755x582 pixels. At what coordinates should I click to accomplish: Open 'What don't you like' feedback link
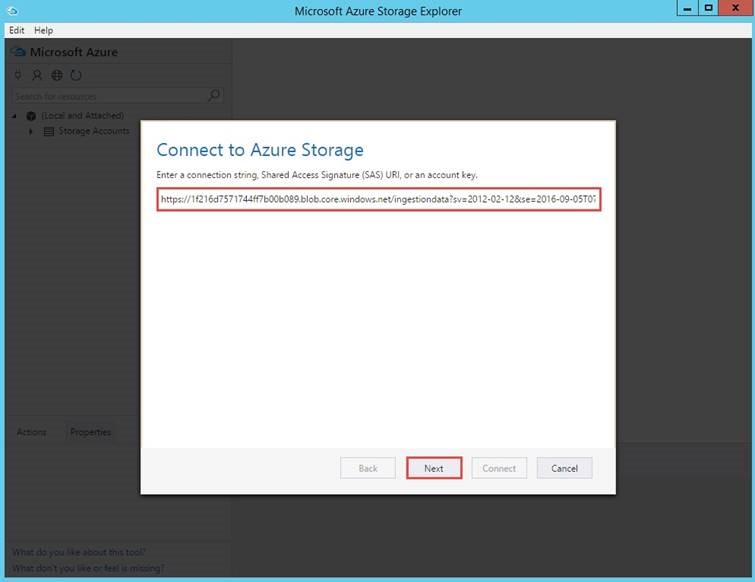coord(88,568)
